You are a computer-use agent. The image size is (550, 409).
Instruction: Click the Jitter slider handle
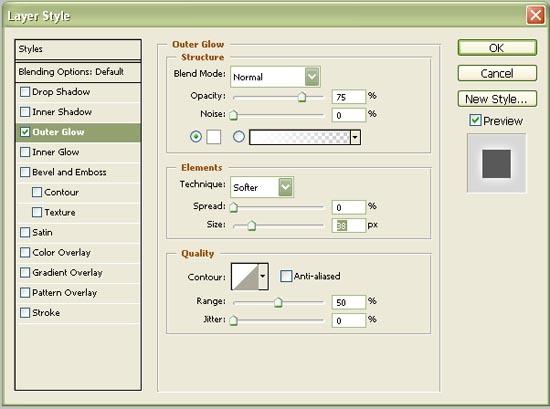[x=233, y=320]
